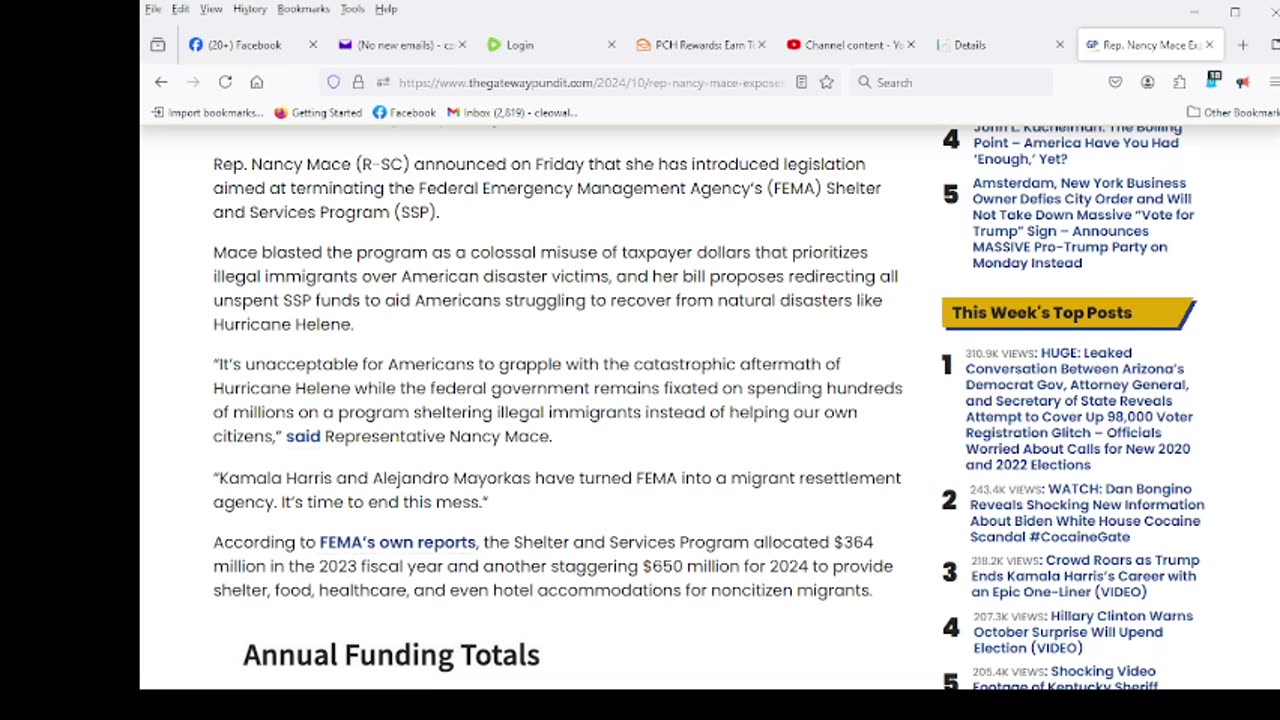Screen dimensions: 1280x720
Task: Close the Details tab
Action: pyautogui.click(x=1060, y=45)
